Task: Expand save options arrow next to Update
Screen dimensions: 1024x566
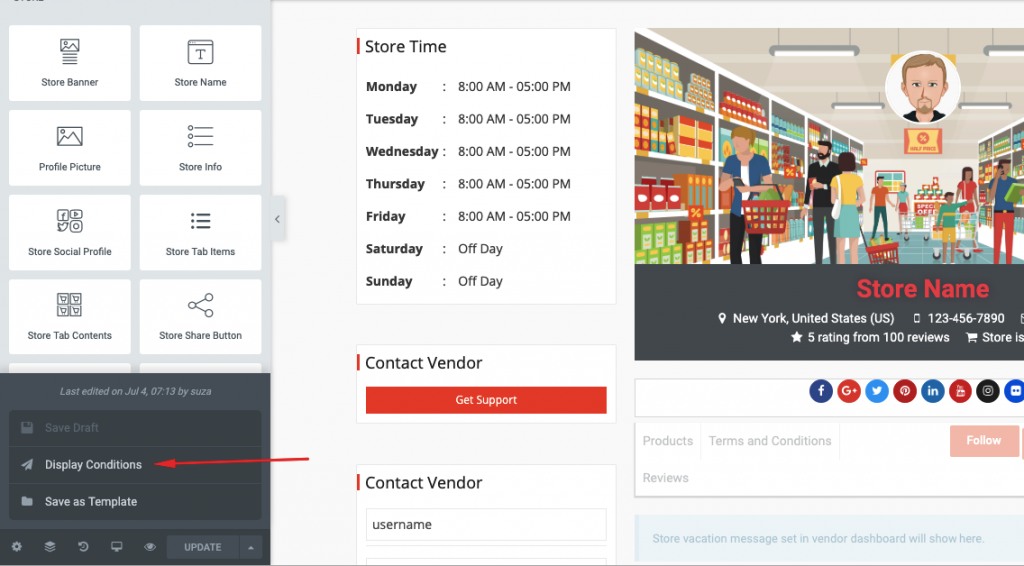Action: (251, 547)
